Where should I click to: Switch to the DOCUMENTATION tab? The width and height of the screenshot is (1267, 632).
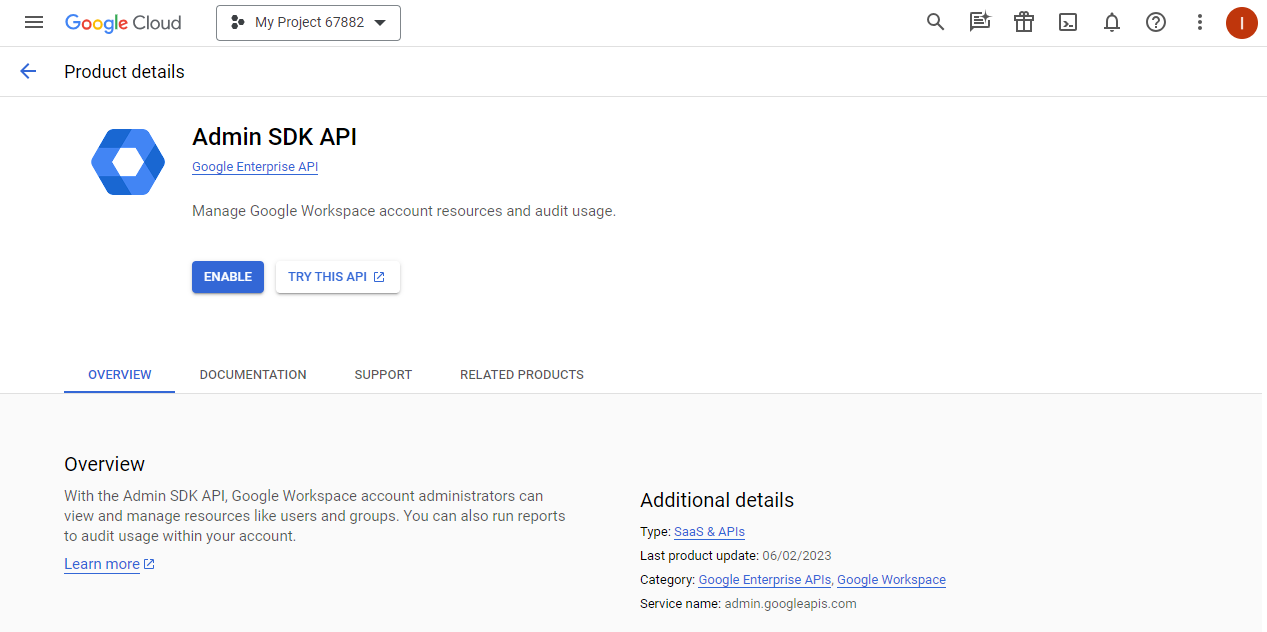pyautogui.click(x=253, y=374)
